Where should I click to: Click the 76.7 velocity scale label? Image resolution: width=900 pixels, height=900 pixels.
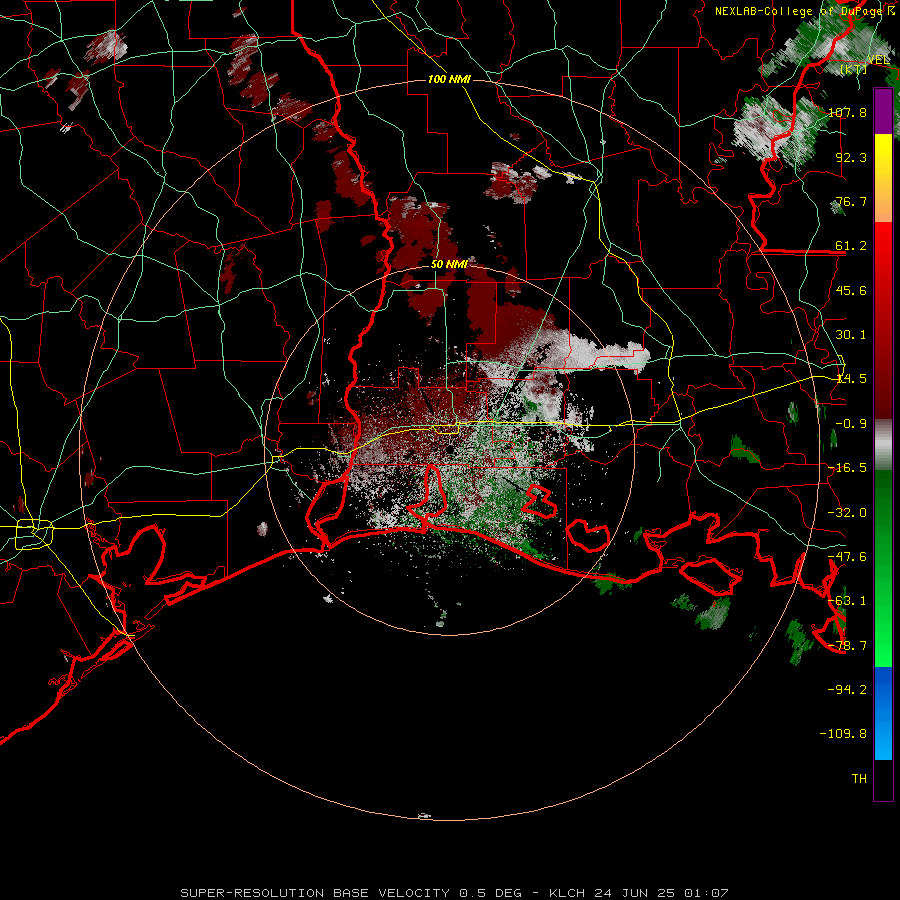coord(851,201)
